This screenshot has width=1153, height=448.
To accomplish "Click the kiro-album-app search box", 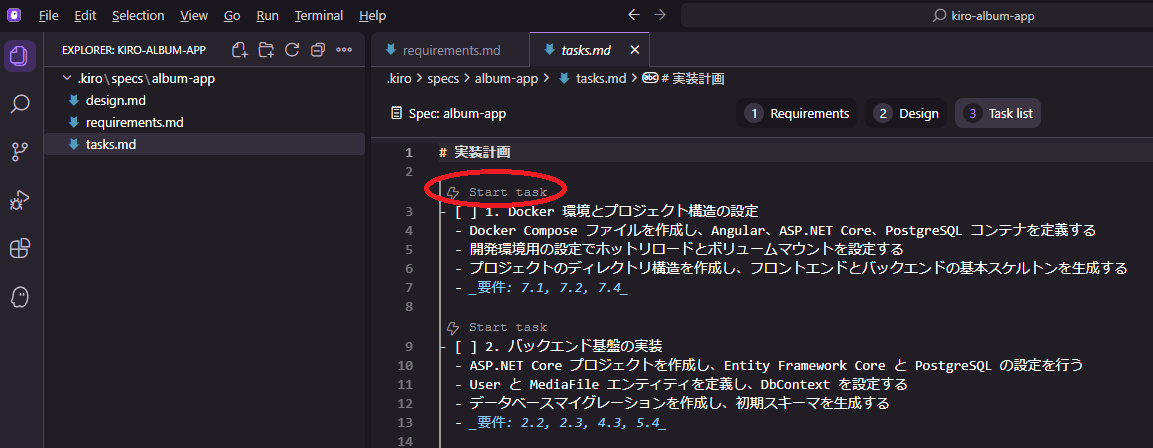I will tap(915, 16).
